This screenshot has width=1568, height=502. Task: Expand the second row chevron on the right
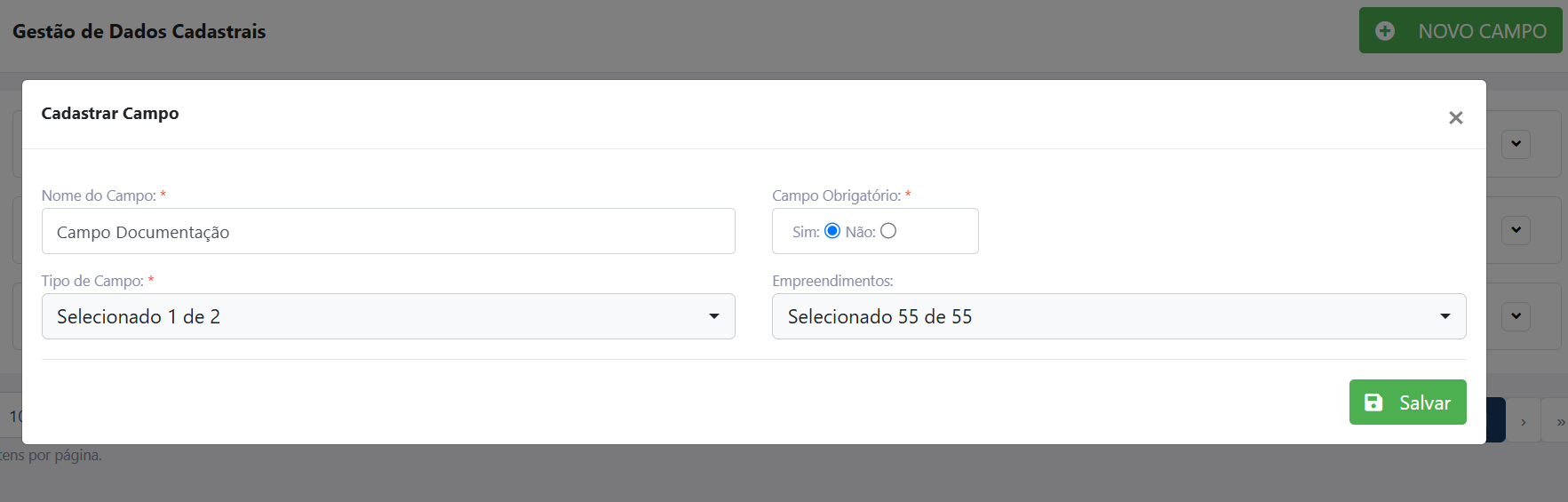click(x=1516, y=230)
